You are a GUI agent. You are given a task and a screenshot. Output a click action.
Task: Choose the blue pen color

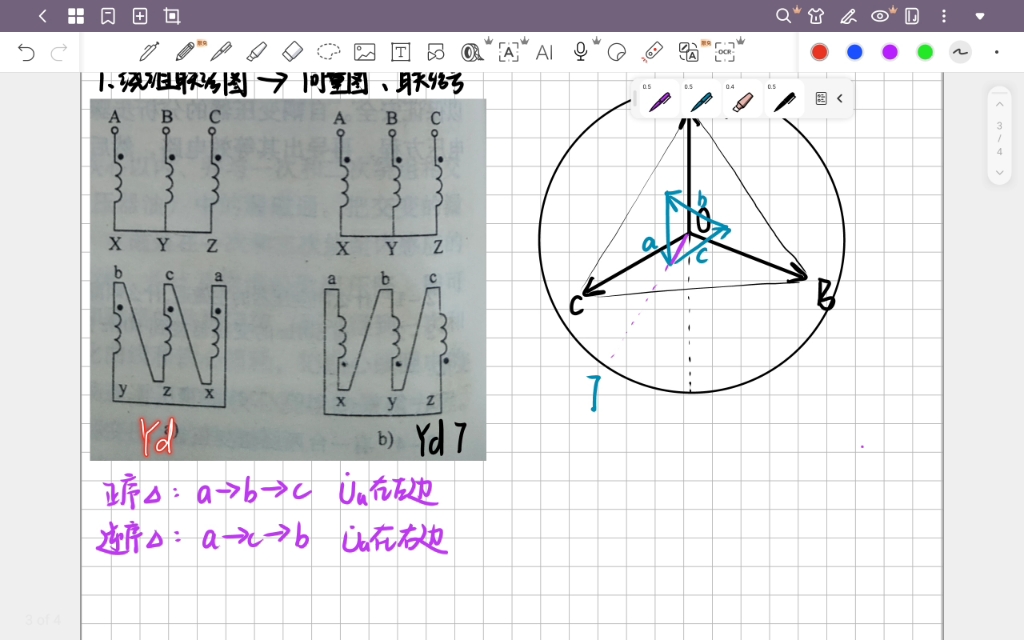coord(854,52)
